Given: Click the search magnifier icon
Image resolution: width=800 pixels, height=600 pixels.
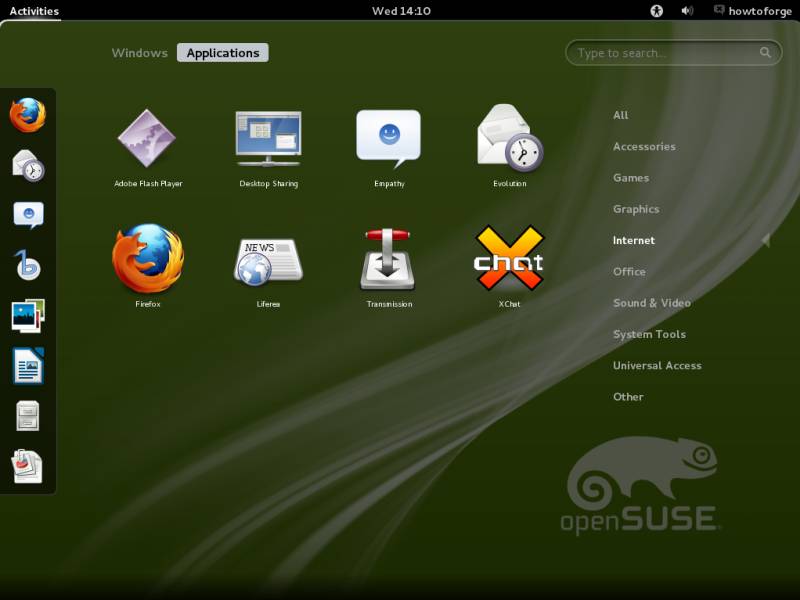Looking at the screenshot, I should 765,52.
